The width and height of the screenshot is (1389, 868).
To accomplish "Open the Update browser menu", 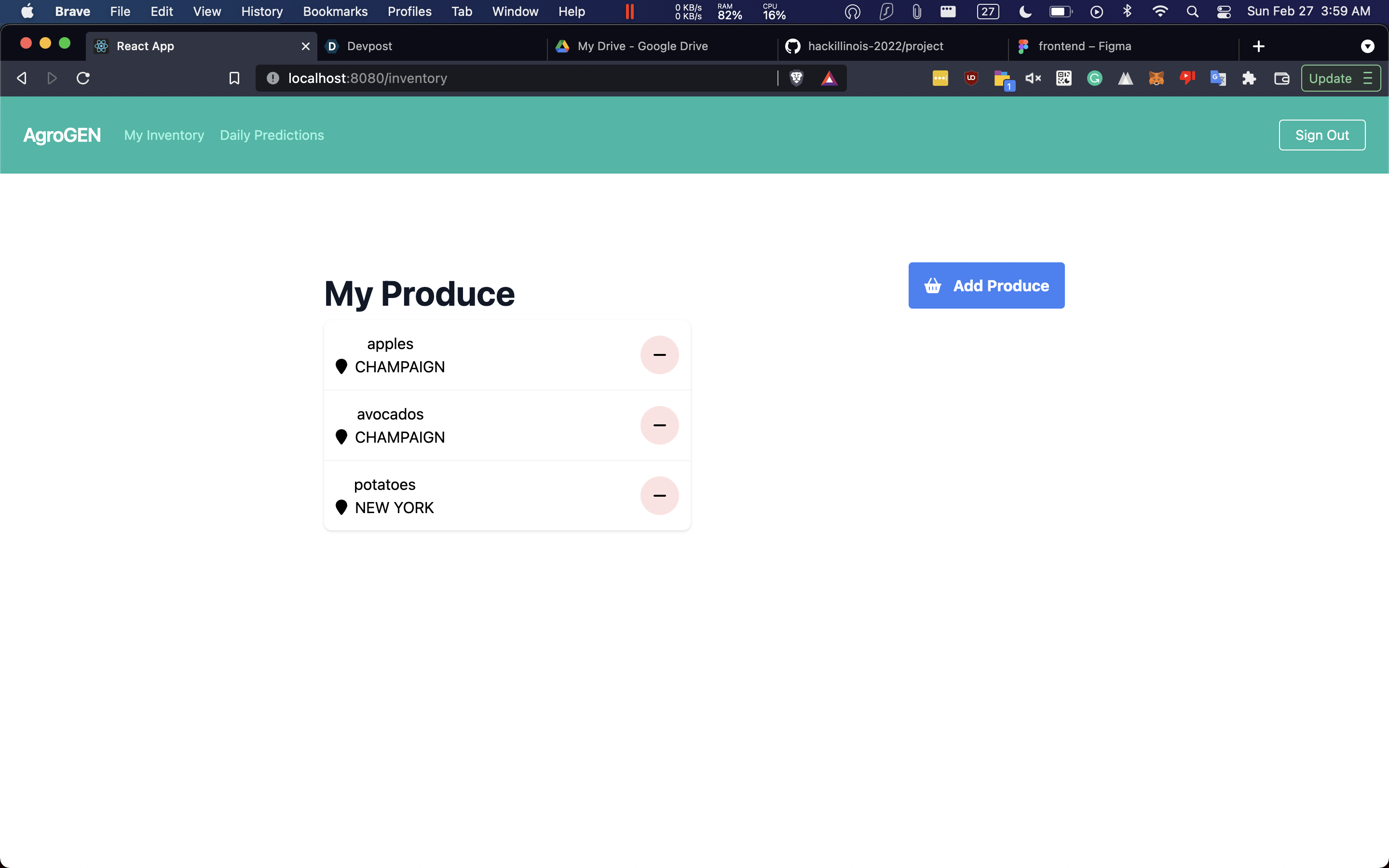I will pos(1340,78).
